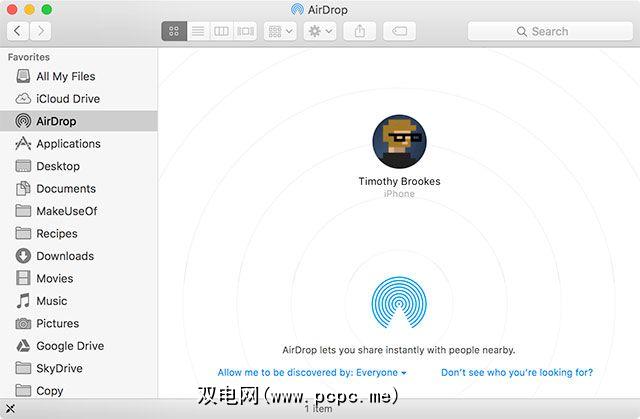Viewport: 640px width, 419px height.
Task: Click the Desktop sidebar icon
Action: tap(23, 166)
